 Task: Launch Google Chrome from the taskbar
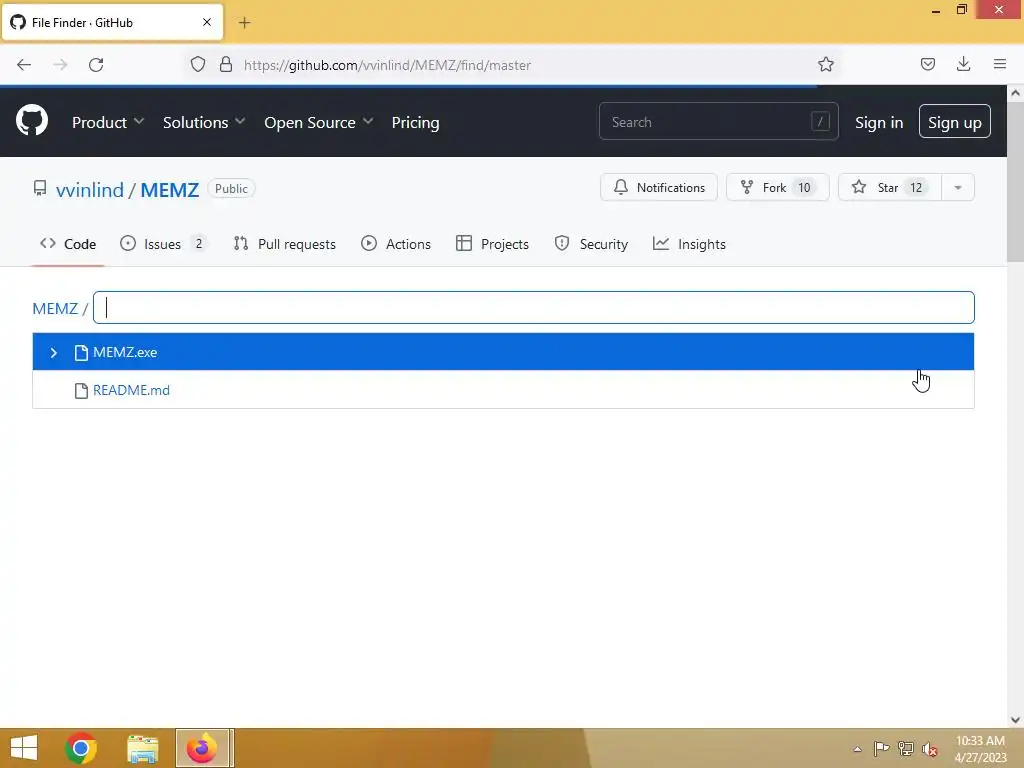click(81, 748)
